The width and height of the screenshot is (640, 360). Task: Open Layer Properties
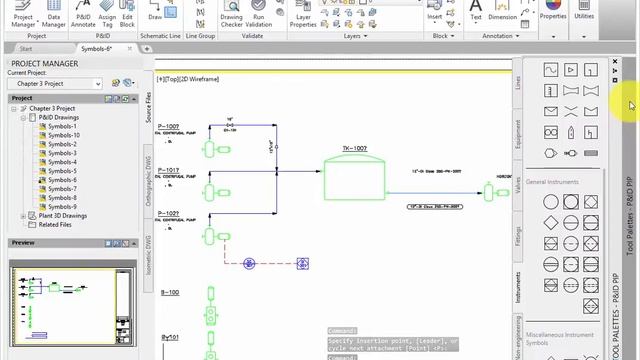tap(303, 14)
